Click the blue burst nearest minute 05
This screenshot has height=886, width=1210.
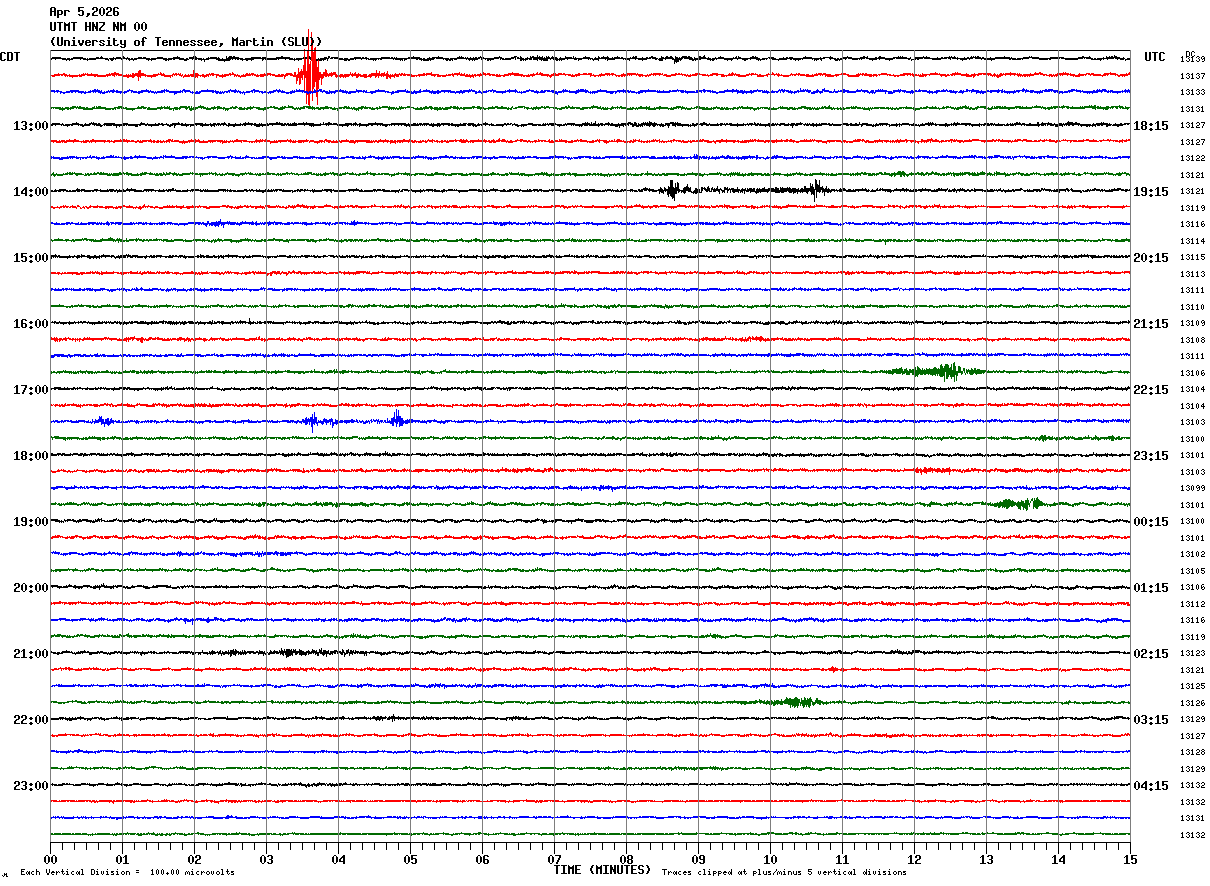(398, 420)
